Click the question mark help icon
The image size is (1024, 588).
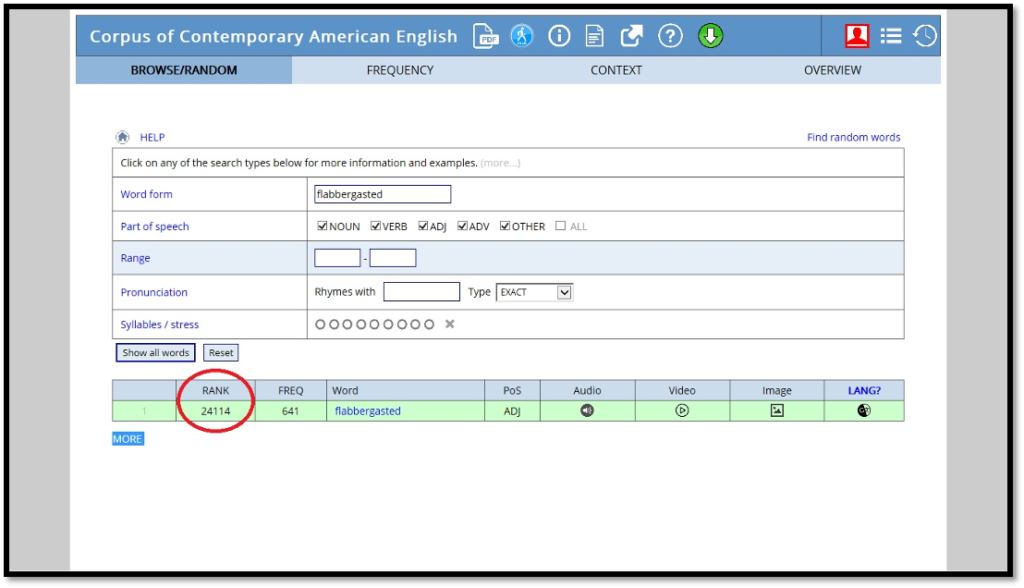(670, 36)
